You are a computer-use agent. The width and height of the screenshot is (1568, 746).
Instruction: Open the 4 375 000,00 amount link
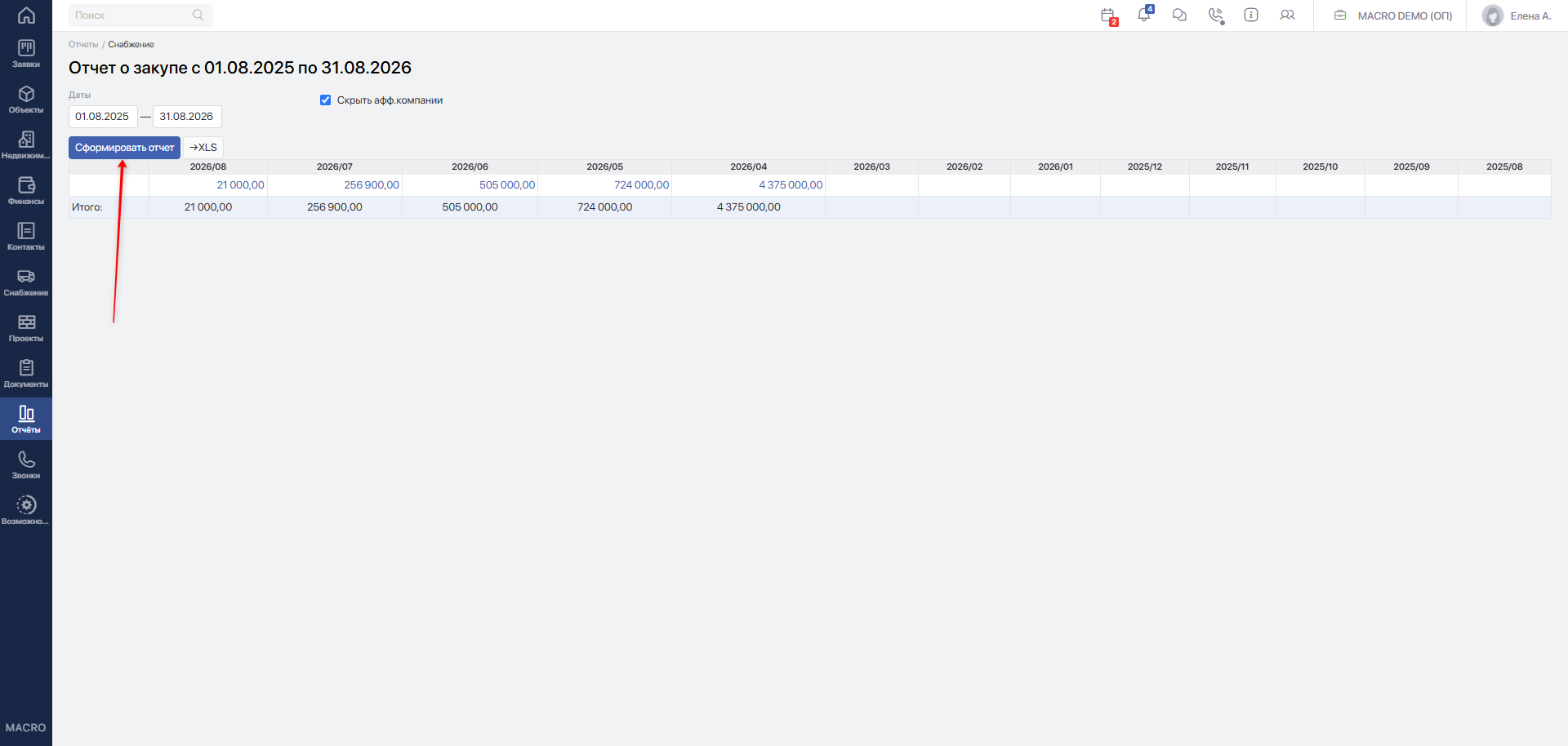click(x=791, y=185)
